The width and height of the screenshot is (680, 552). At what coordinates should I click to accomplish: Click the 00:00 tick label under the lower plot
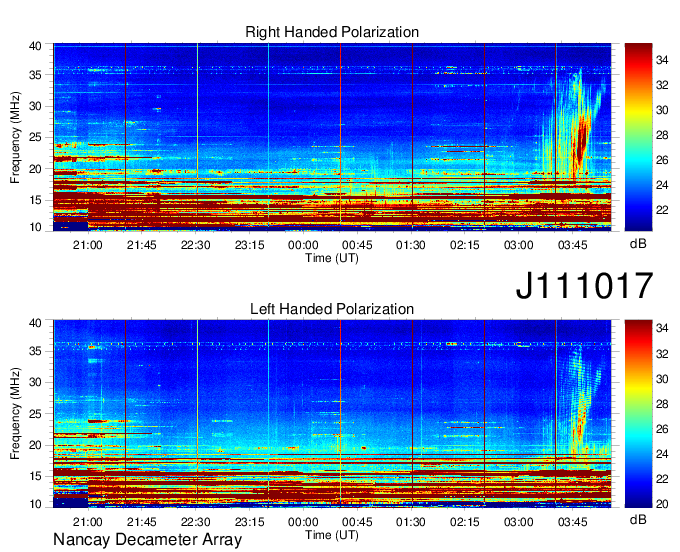coord(303,522)
